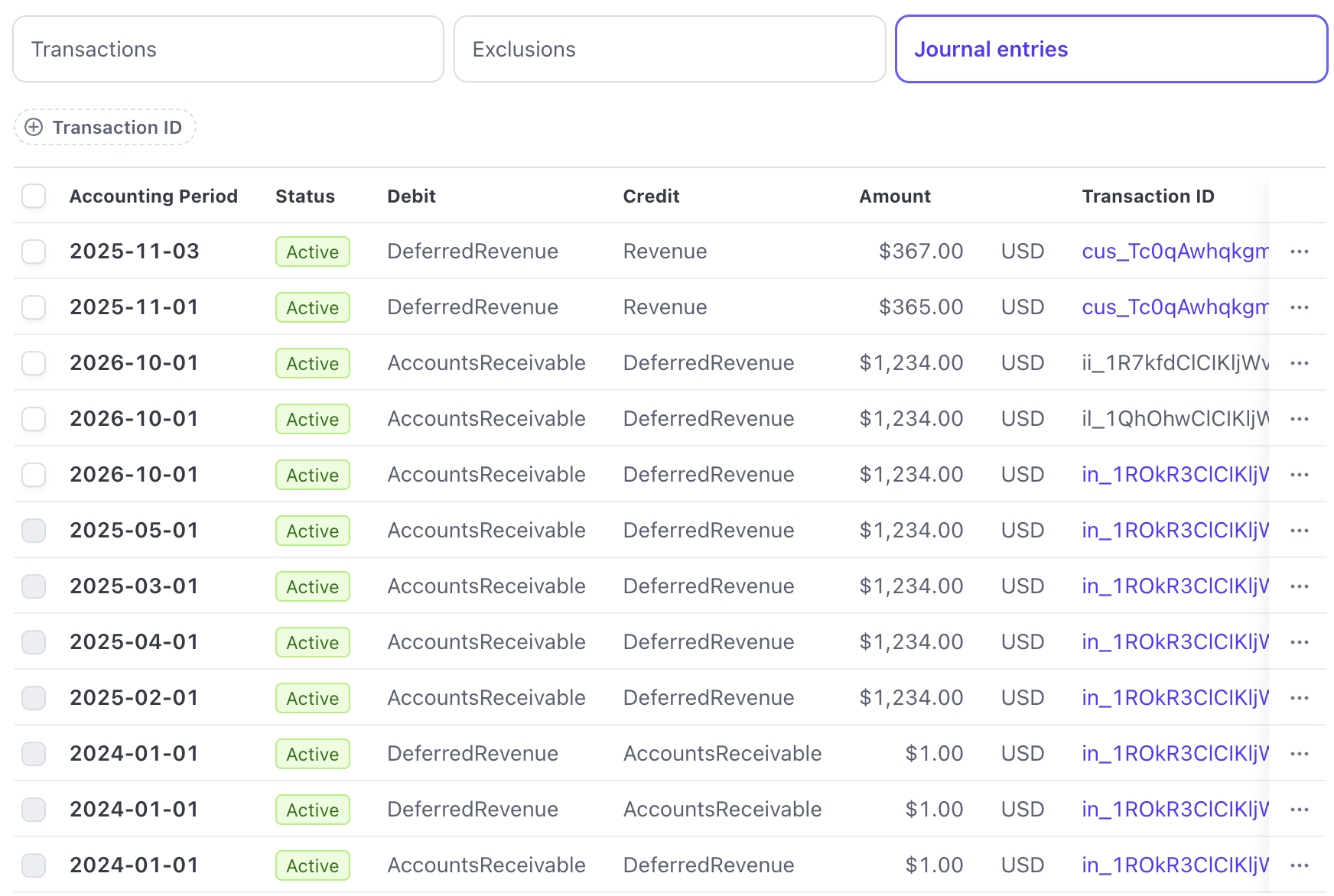
Task: Select checkbox for 2025-11-01 entry
Action: 34,307
